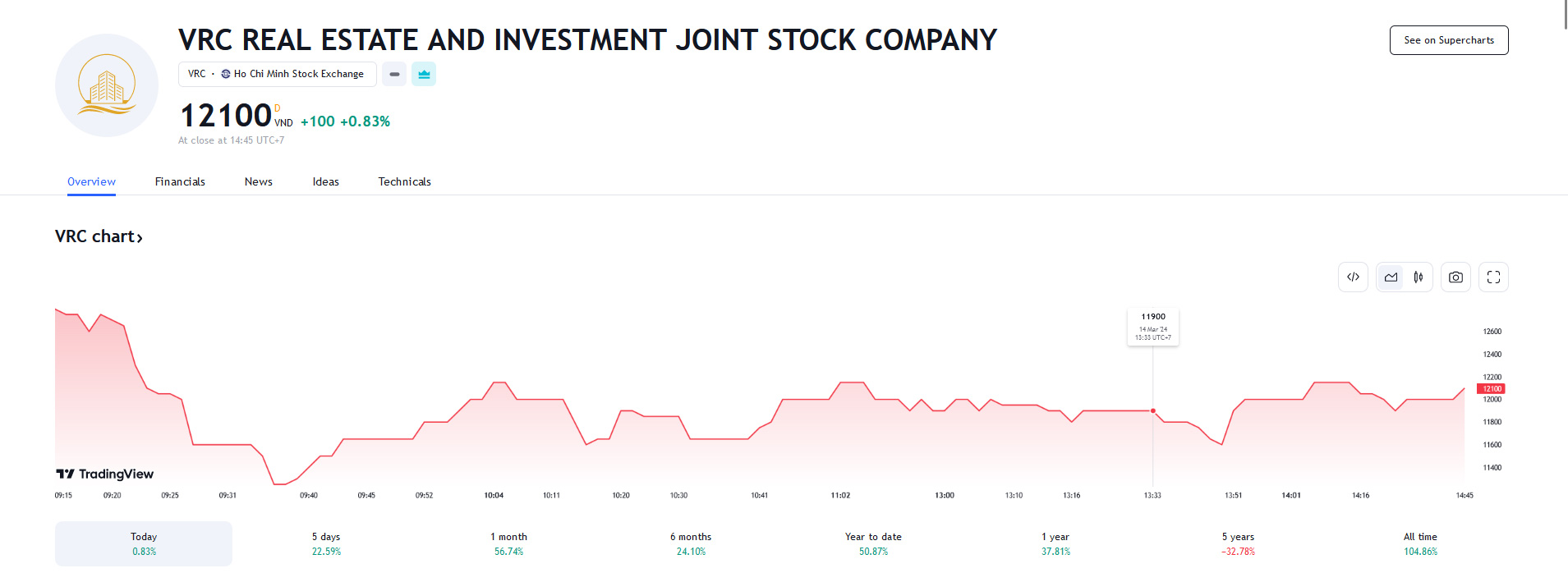Image resolution: width=1568 pixels, height=582 pixels.
Task: Take a chart snapshot with camera icon
Action: (1455, 277)
